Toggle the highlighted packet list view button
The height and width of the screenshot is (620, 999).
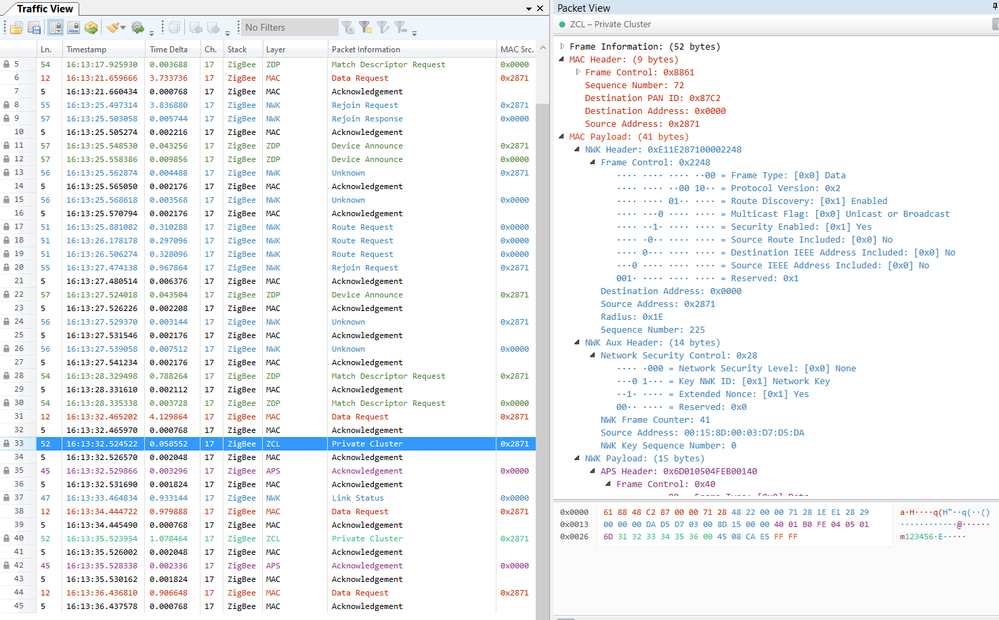[55, 28]
